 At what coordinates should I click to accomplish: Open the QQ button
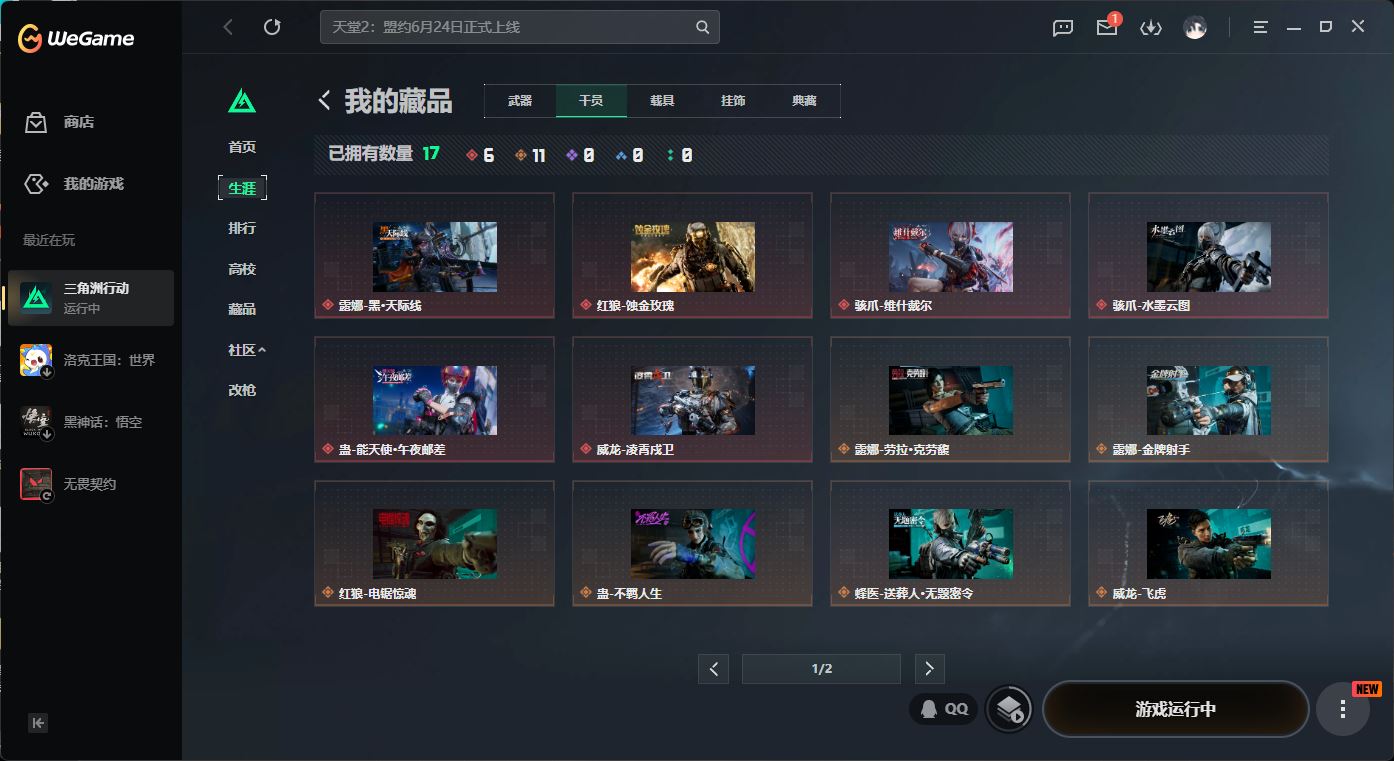(x=944, y=709)
